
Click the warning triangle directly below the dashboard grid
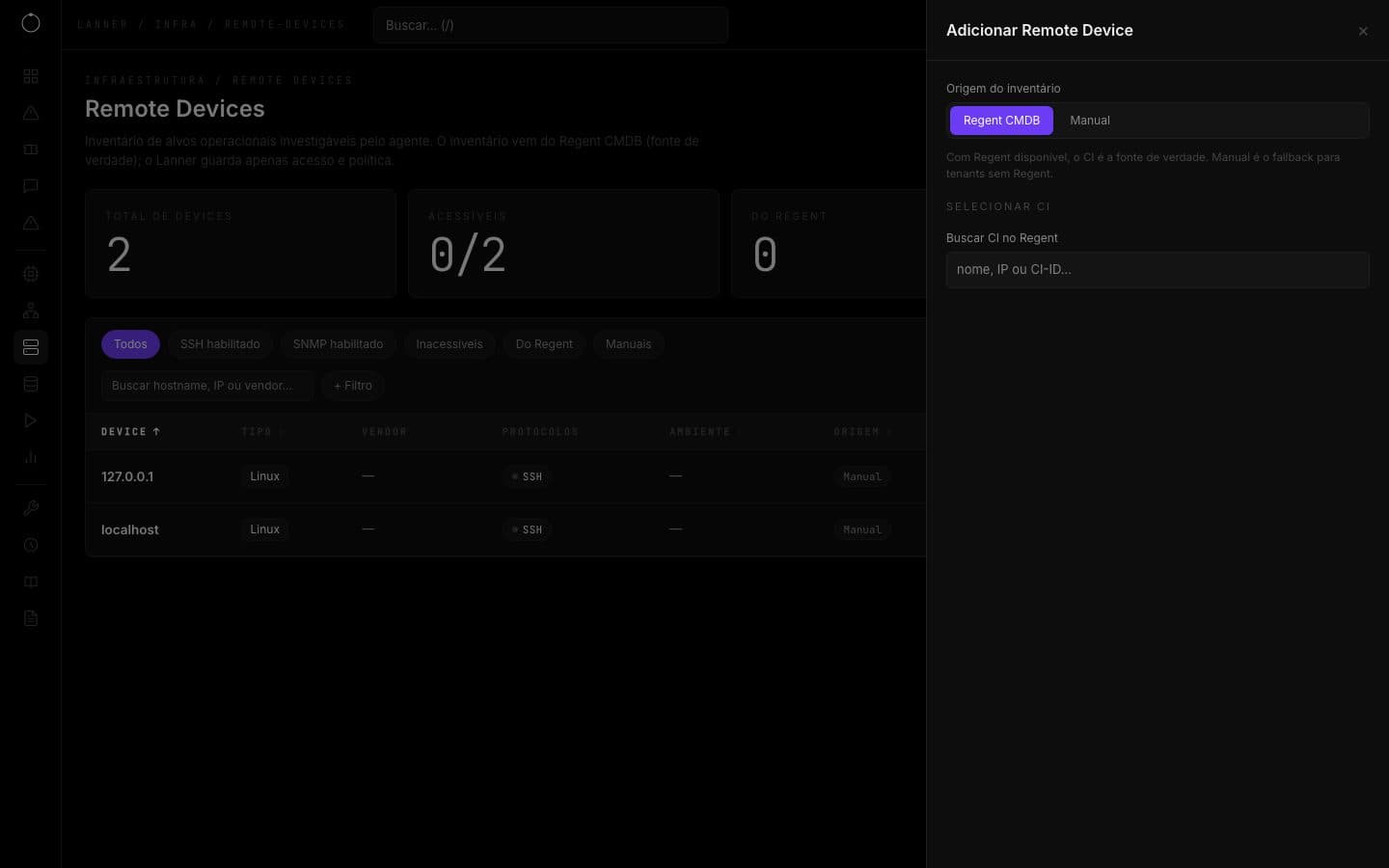click(x=31, y=113)
